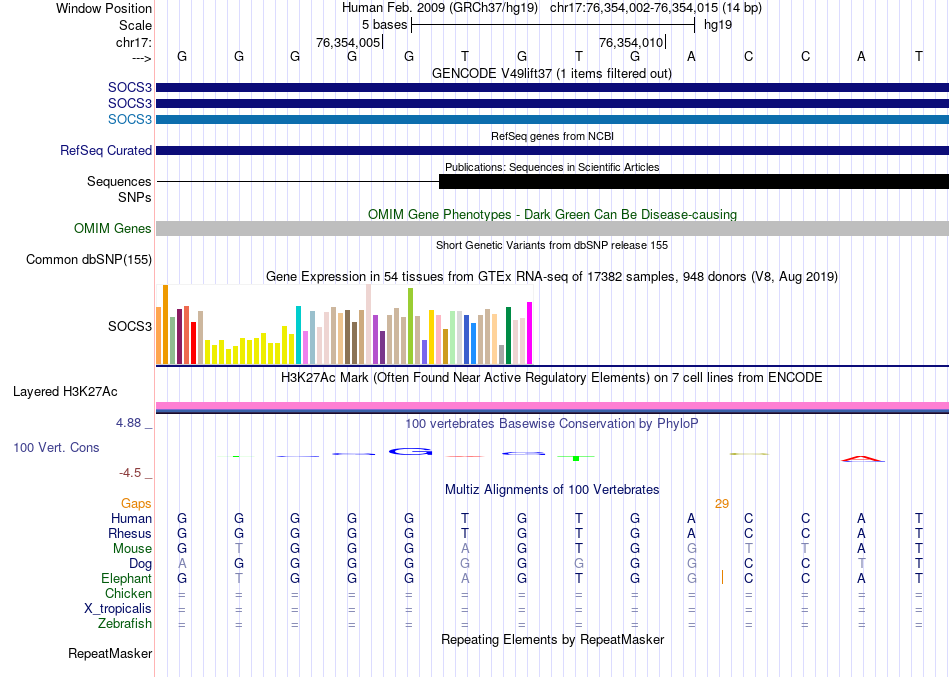Screen dimensions: 950x677
Task: Select the Dog alignment row label
Action: 141,564
